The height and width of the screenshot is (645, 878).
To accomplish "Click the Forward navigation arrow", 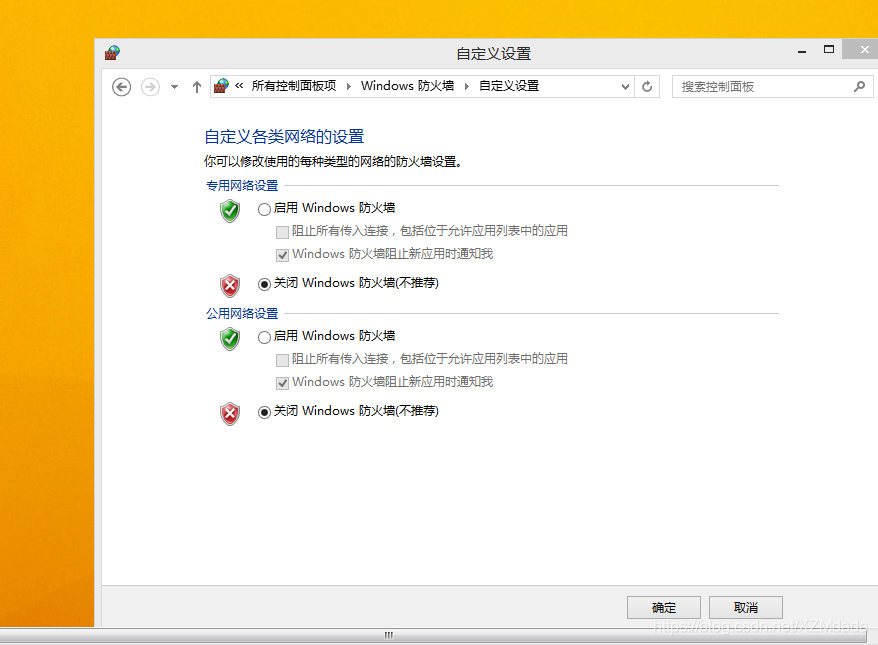I will pos(150,87).
